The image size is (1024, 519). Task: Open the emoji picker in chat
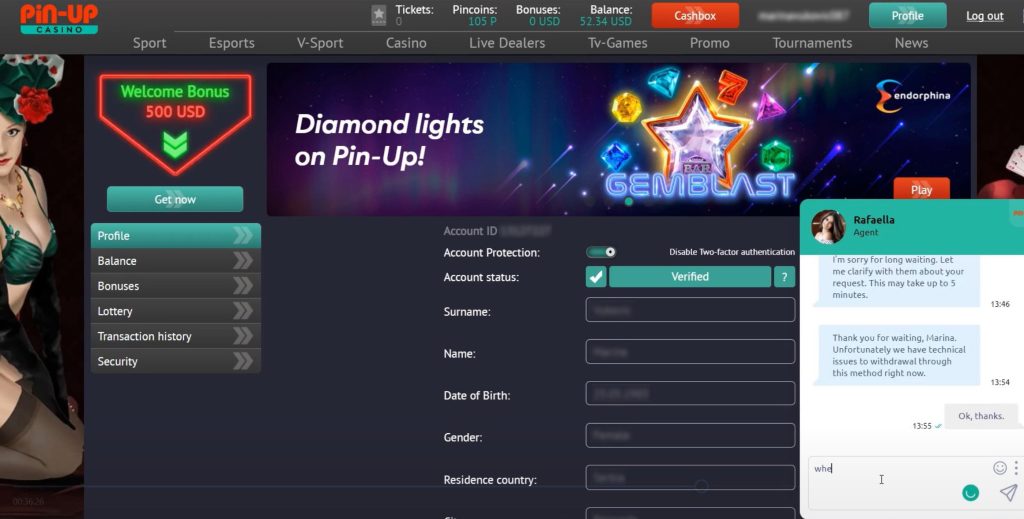999,467
